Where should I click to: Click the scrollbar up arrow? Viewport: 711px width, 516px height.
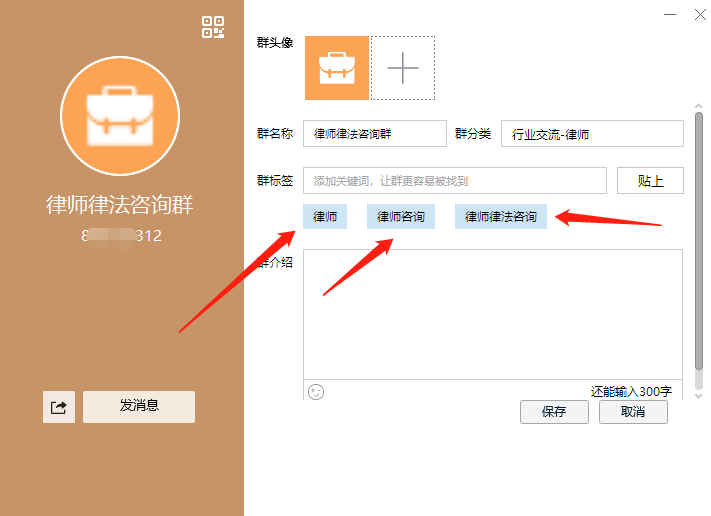[x=698, y=106]
